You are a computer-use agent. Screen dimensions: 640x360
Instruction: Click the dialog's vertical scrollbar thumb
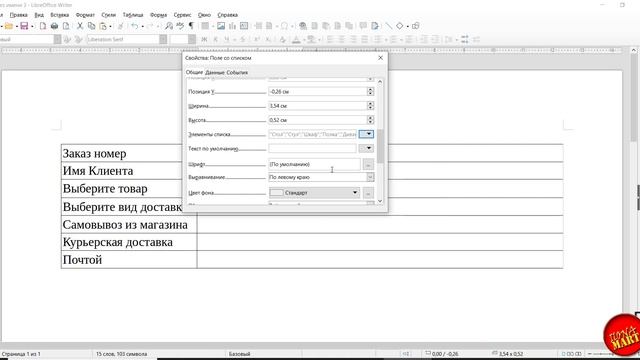tap(380, 146)
